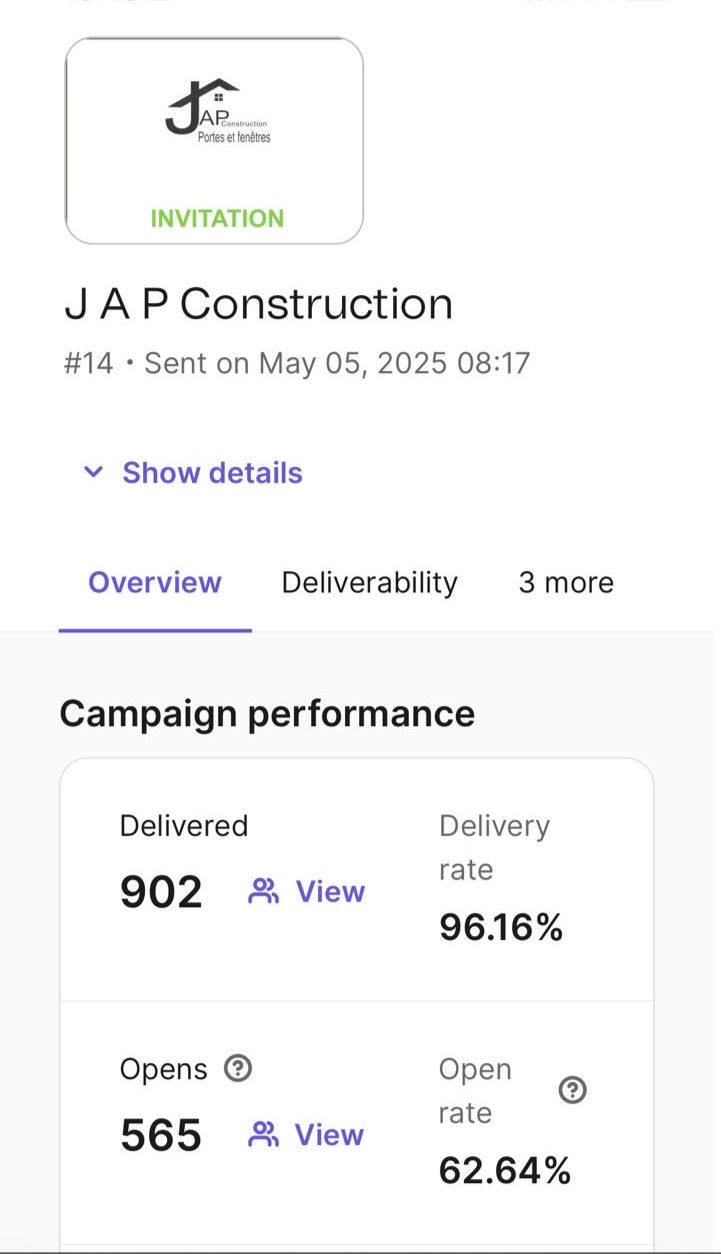721x1254 pixels.
Task: Click the J A P Construction campaign title
Action: pos(259,305)
